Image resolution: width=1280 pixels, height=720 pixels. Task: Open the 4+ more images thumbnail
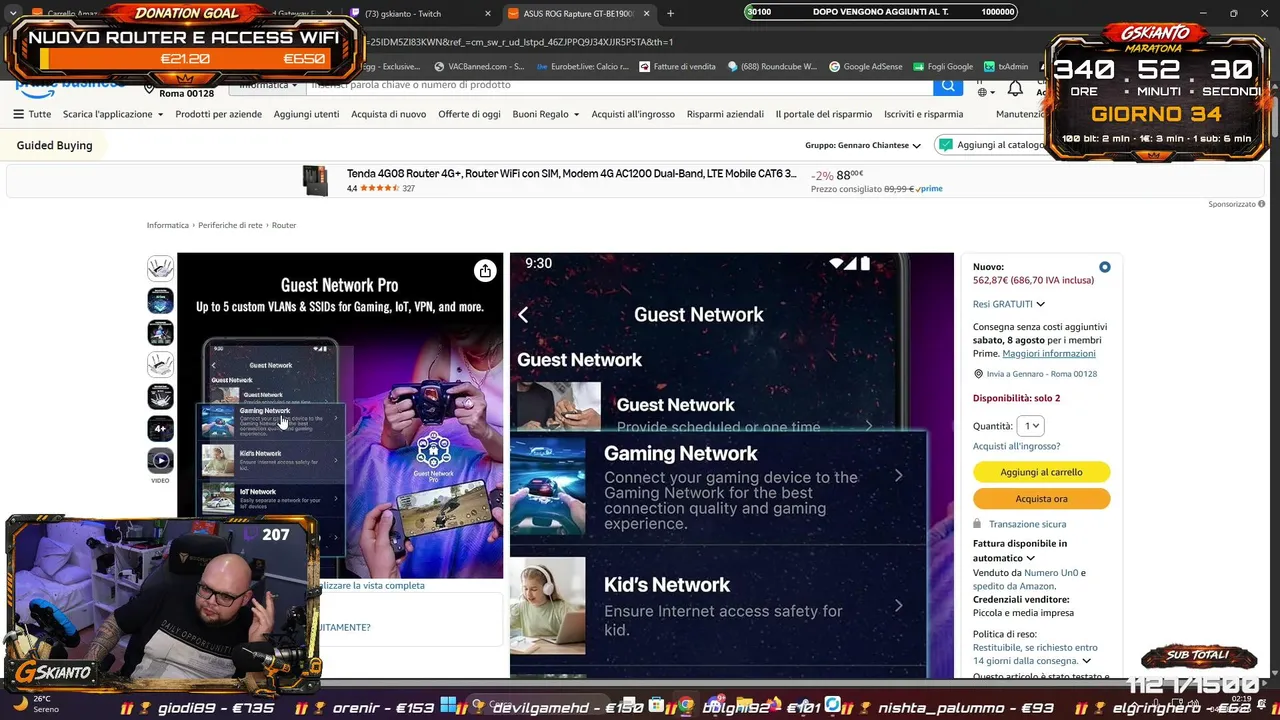(x=160, y=428)
